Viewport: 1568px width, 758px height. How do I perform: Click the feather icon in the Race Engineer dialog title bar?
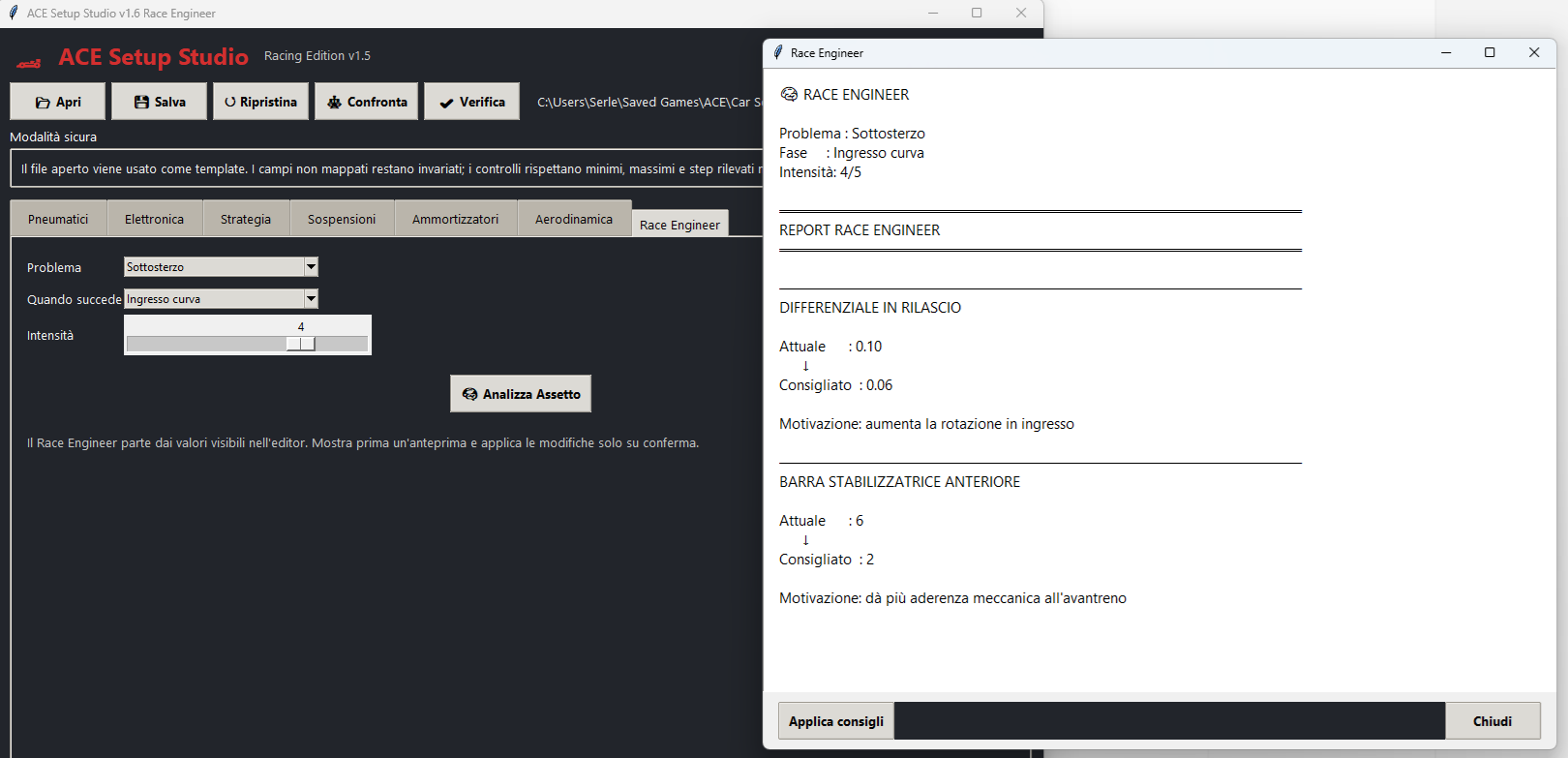click(777, 53)
